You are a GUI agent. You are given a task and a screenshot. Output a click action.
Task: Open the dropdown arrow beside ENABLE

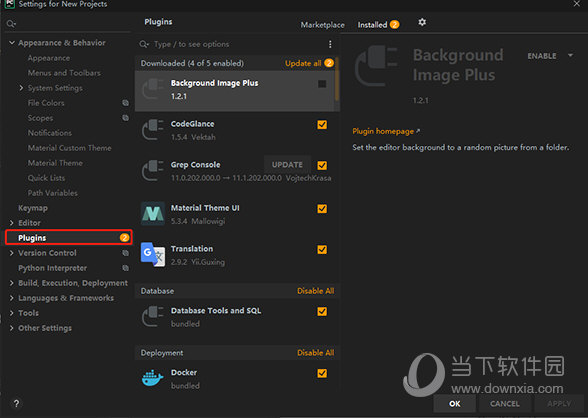(x=570, y=55)
